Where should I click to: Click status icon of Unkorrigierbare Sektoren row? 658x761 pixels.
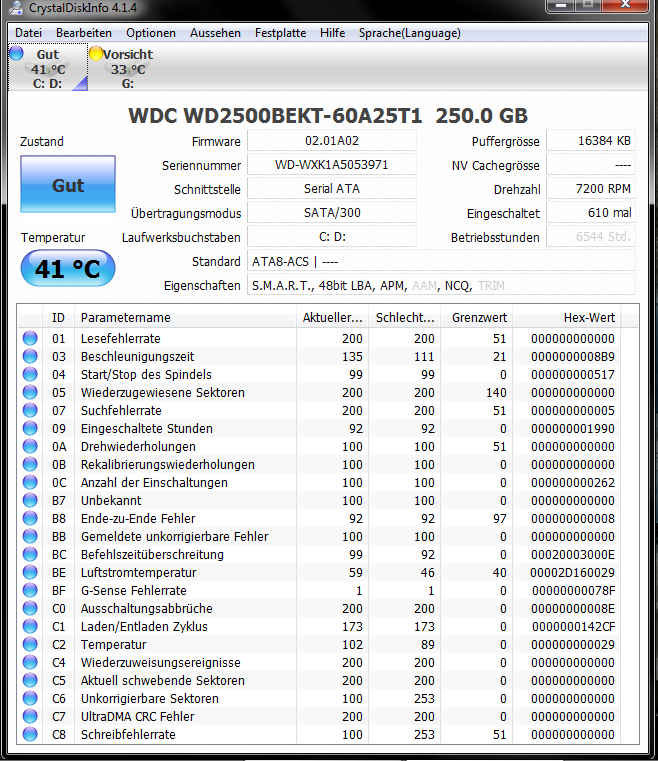30,697
